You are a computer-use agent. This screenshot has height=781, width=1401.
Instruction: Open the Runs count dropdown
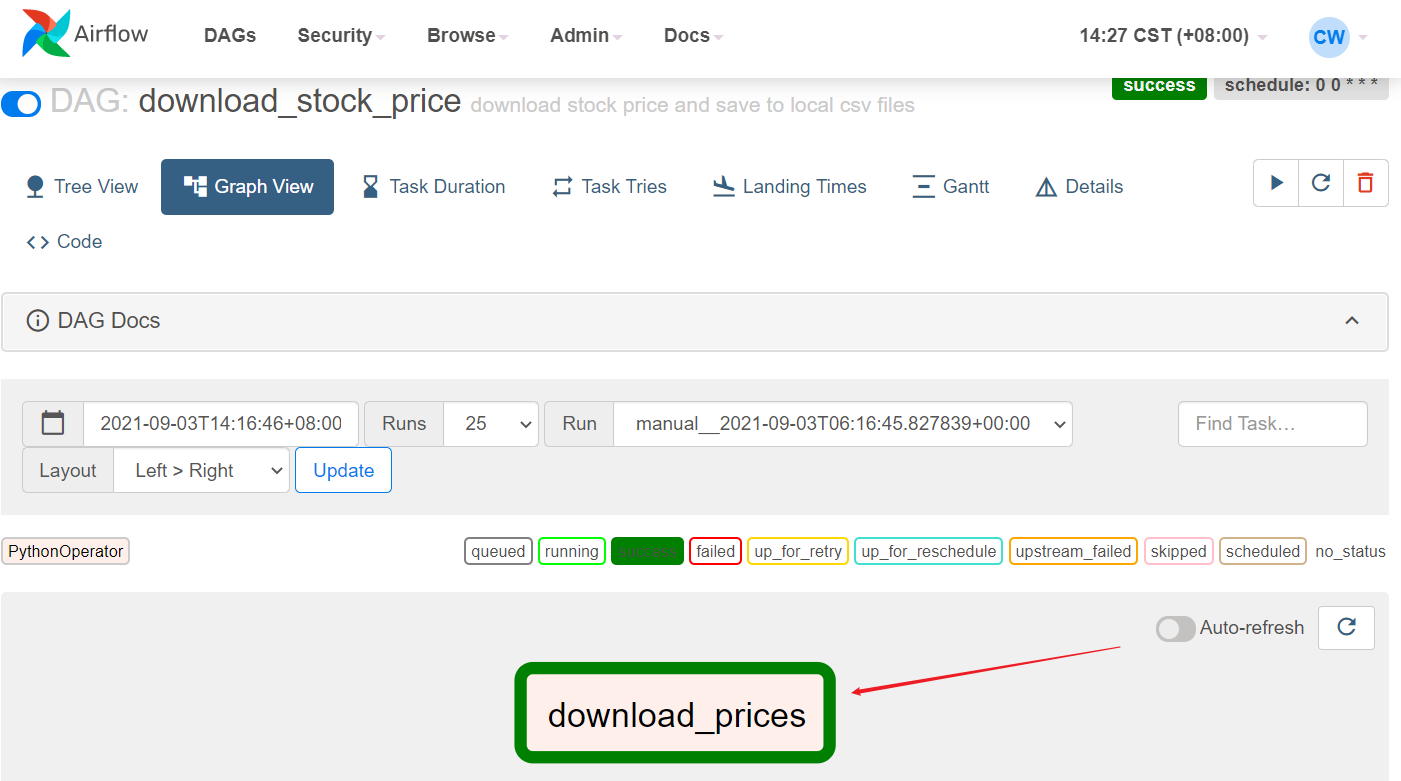click(490, 424)
